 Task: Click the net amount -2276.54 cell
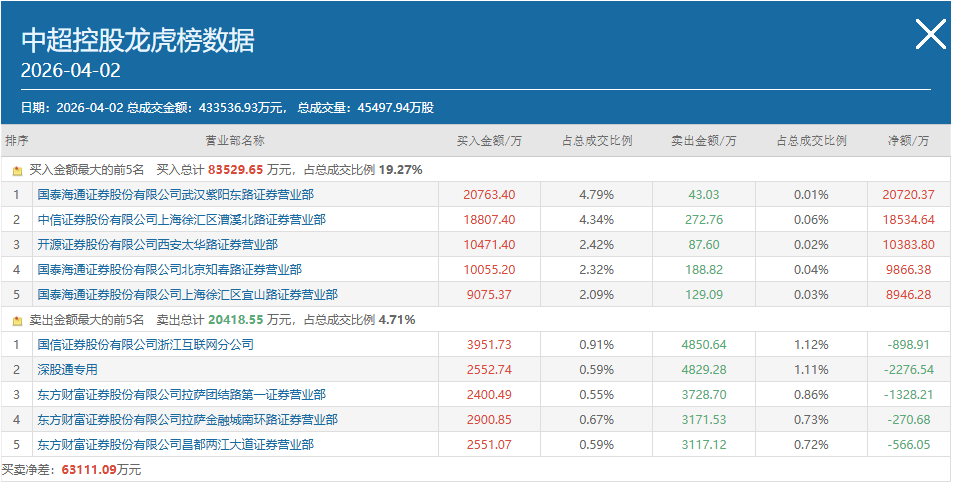click(908, 370)
